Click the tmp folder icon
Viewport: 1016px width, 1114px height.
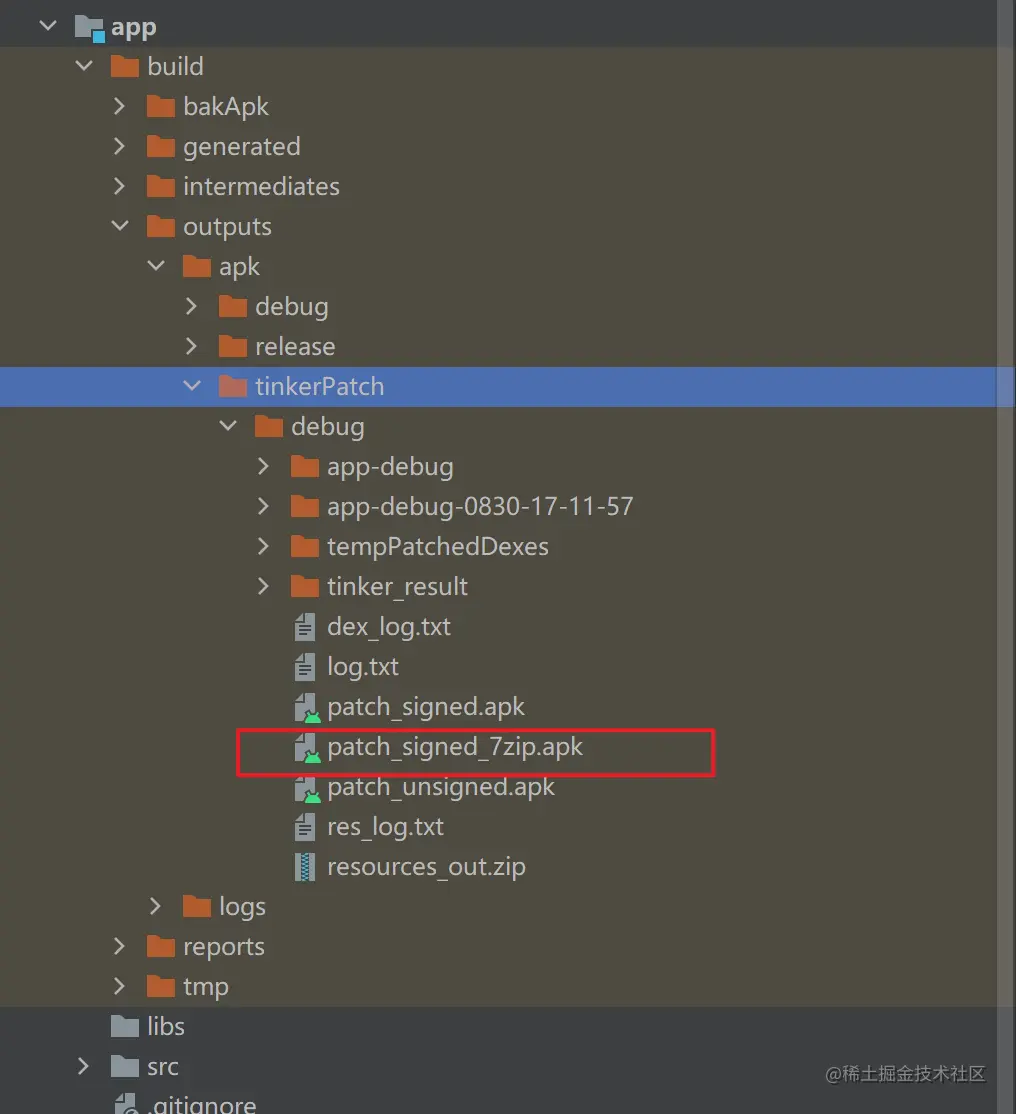tap(161, 986)
